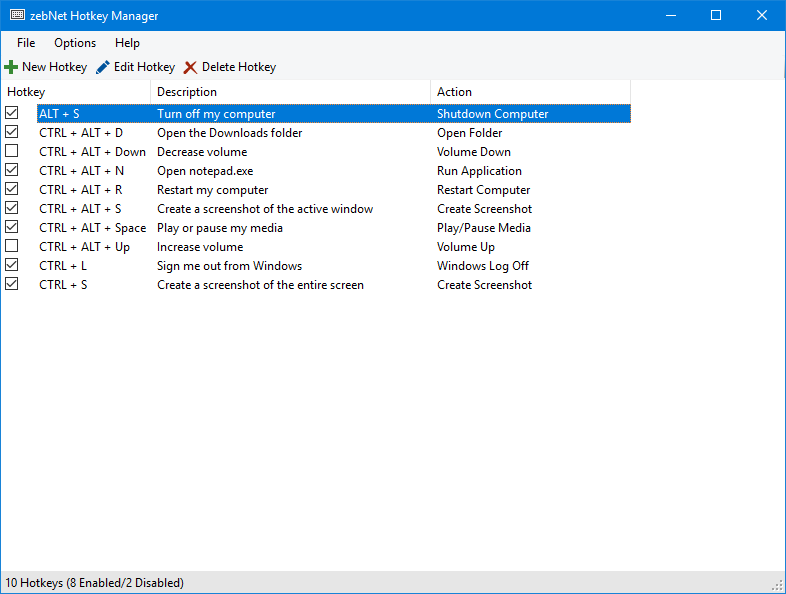Disable the ALT + S hotkey checkbox
786x594 pixels.
click(x=12, y=113)
